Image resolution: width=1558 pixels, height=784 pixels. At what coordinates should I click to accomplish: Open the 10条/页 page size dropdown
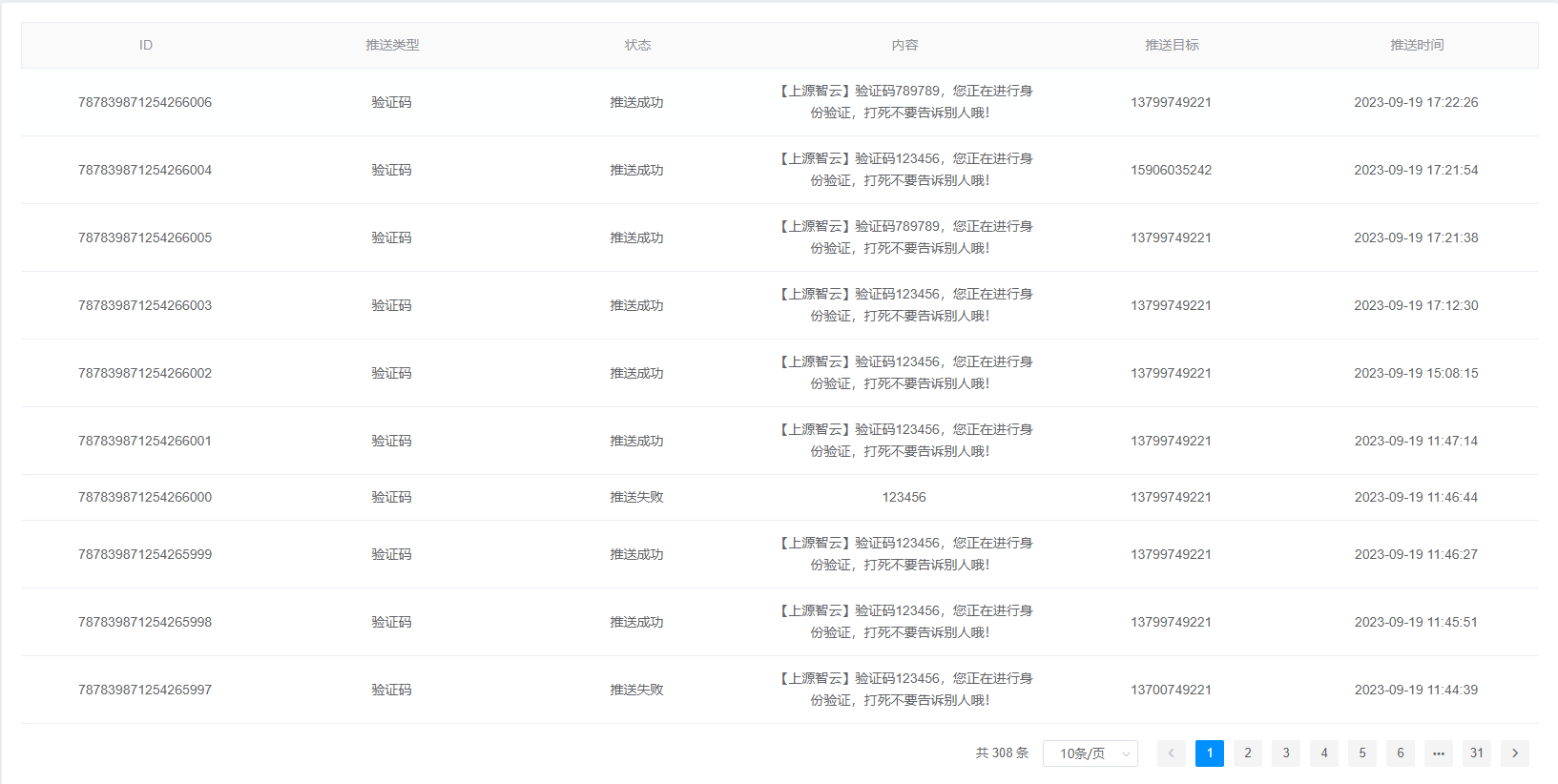tap(1090, 753)
